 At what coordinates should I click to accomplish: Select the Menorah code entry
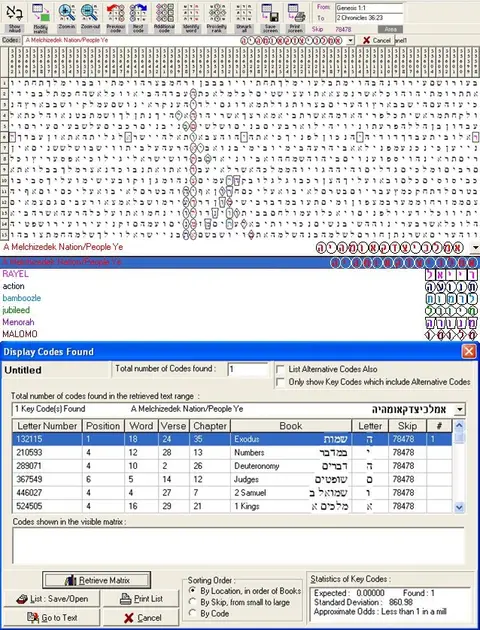[239, 322]
